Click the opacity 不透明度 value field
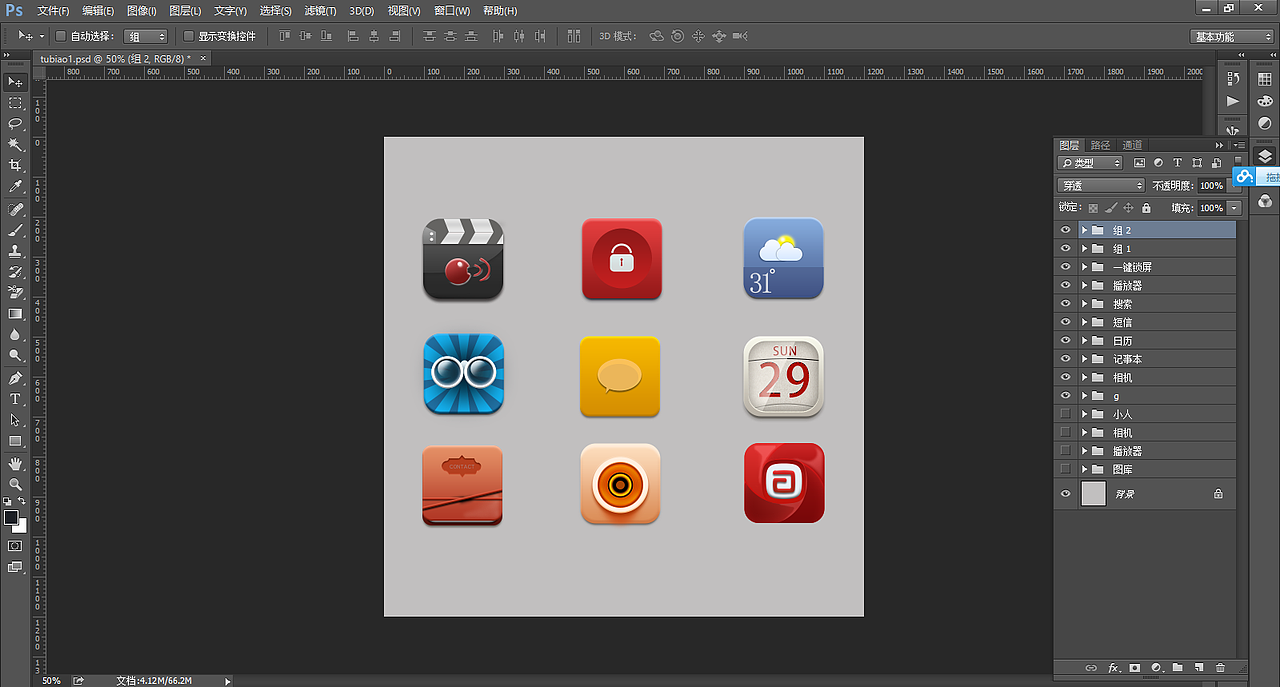Screen dimensions: 1280x687 coord(1211,185)
